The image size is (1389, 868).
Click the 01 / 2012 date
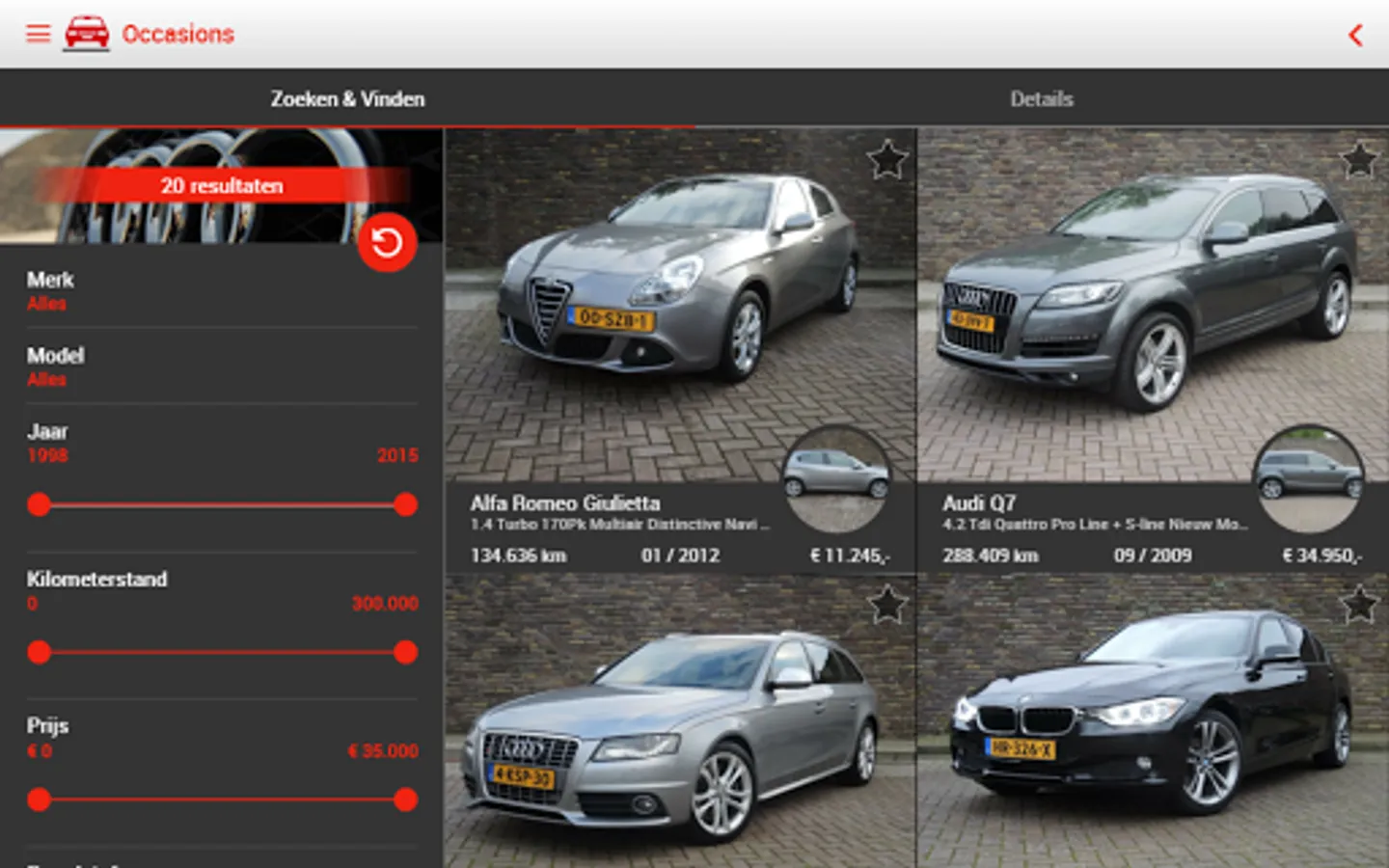[x=680, y=556]
